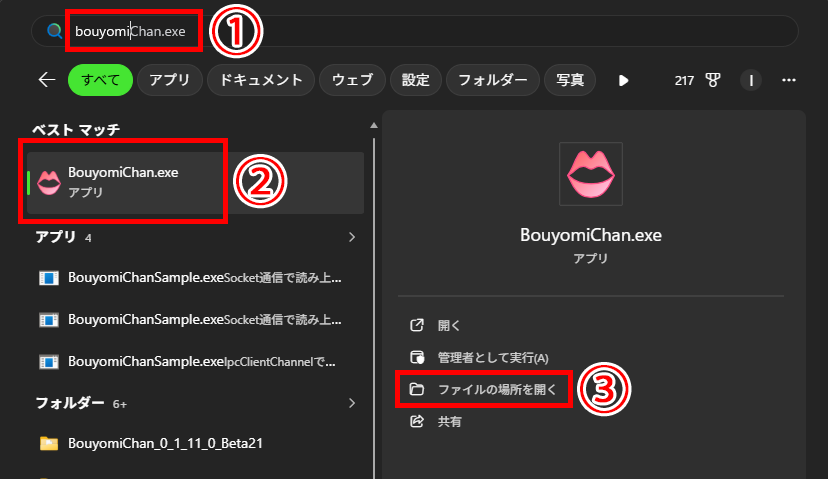Open the rewards trophy icon
This screenshot has width=828, height=479.
[x=713, y=80]
